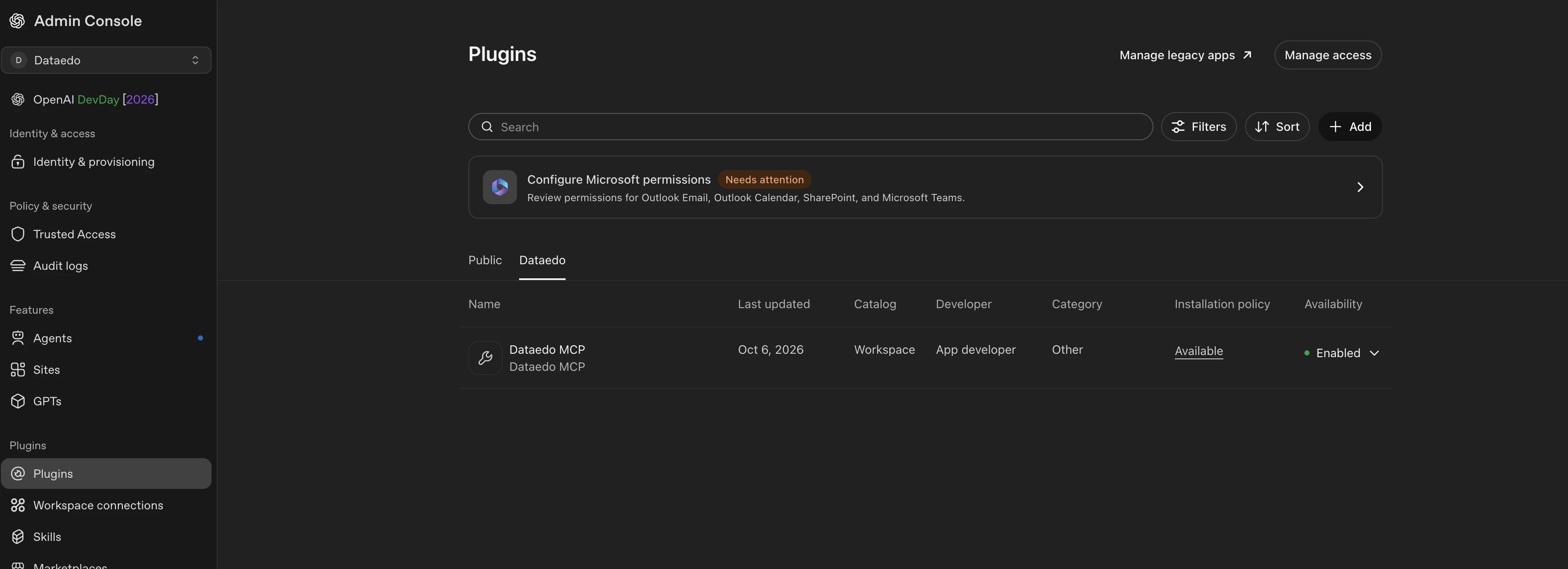Open the Workspace connections sidebar item

click(x=106, y=505)
